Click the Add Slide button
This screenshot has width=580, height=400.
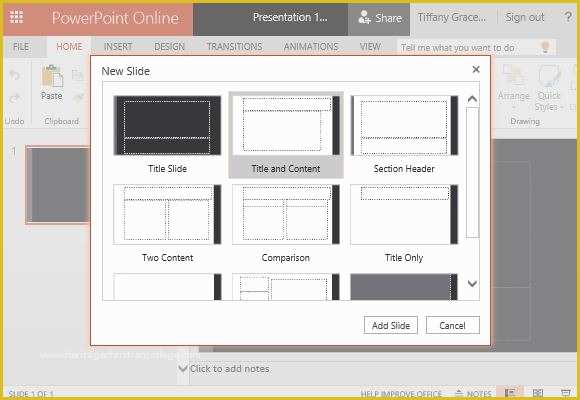click(x=391, y=325)
